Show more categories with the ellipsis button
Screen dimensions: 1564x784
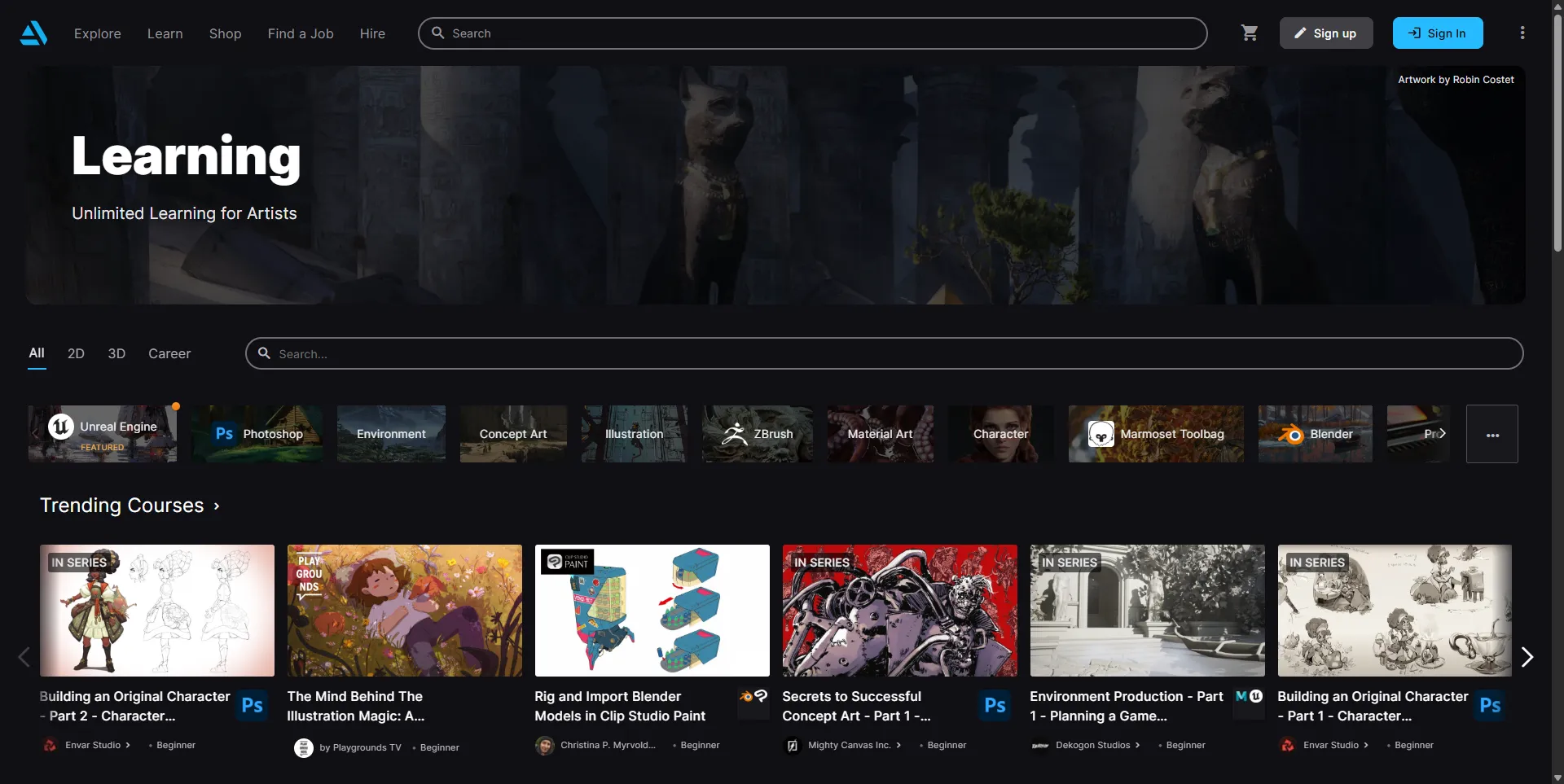click(1492, 435)
